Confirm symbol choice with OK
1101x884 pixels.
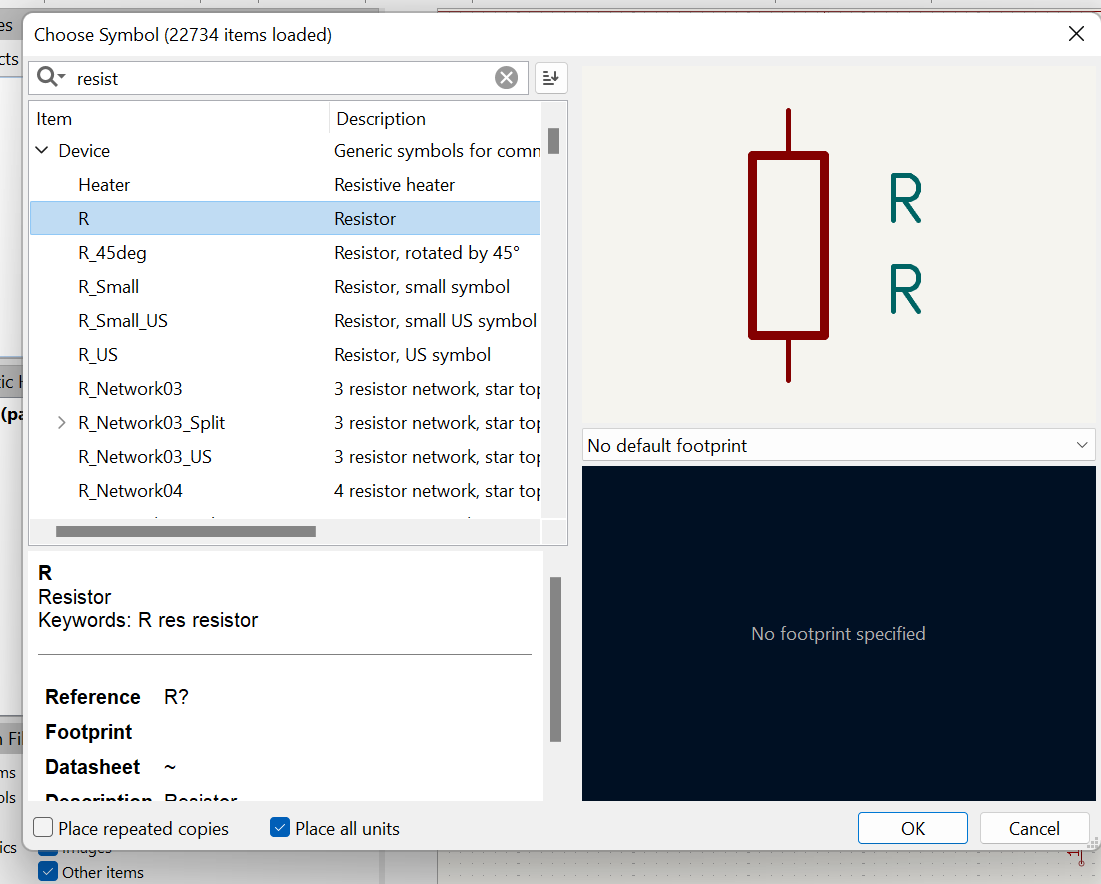(x=912, y=828)
